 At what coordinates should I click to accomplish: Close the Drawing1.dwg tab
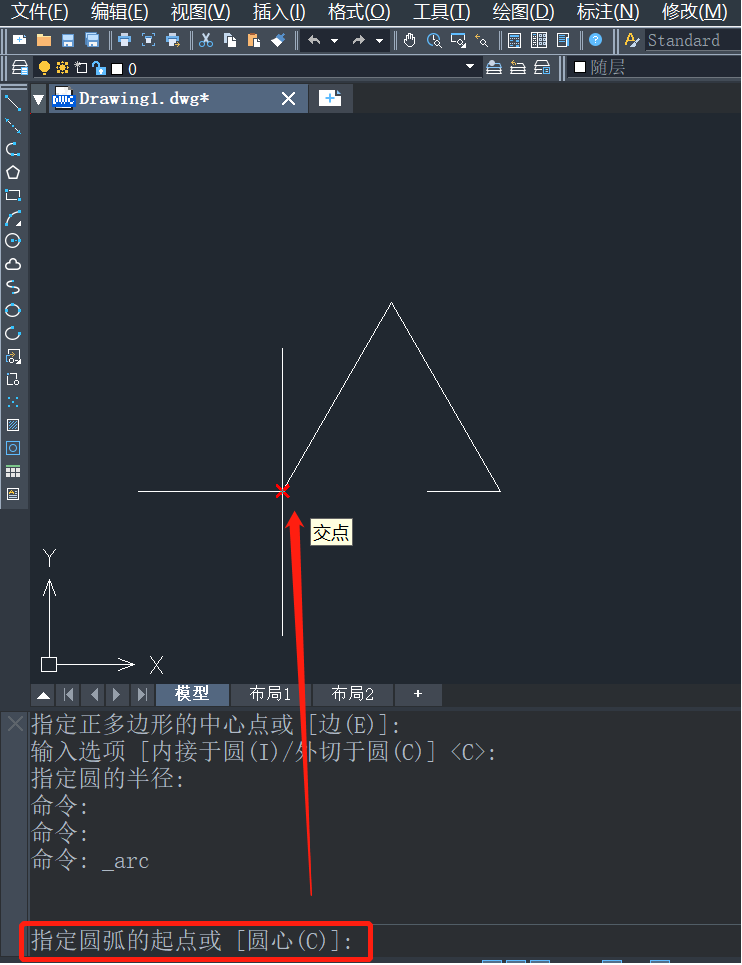click(288, 98)
